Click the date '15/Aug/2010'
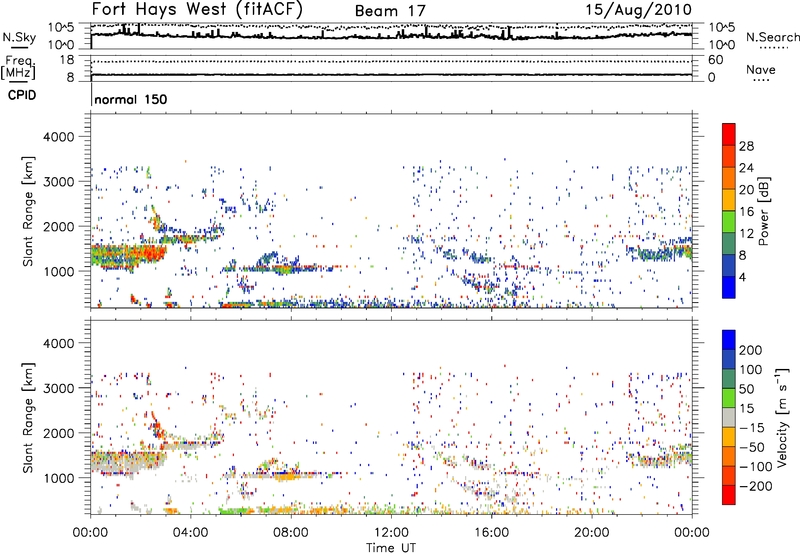Image resolution: width=800 pixels, height=554 pixels. coord(638,10)
